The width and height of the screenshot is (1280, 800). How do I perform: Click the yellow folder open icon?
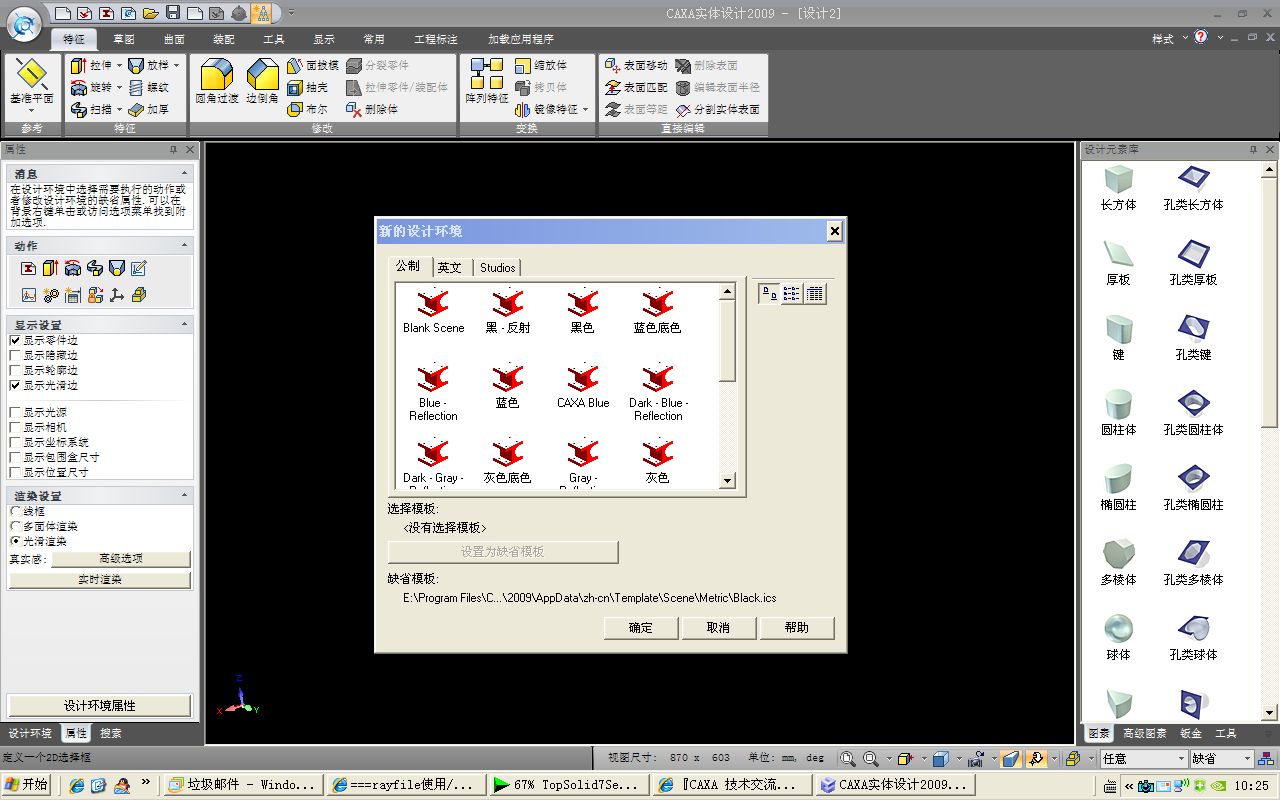point(151,13)
